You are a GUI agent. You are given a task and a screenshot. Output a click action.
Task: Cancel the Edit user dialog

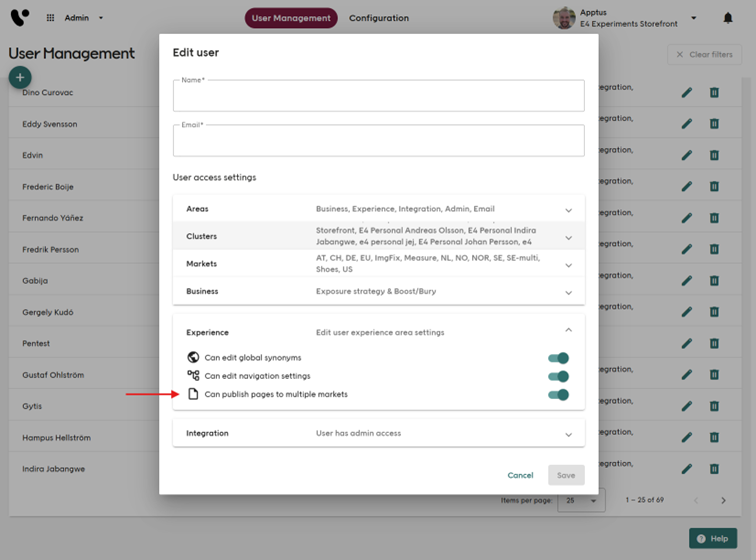(x=520, y=475)
